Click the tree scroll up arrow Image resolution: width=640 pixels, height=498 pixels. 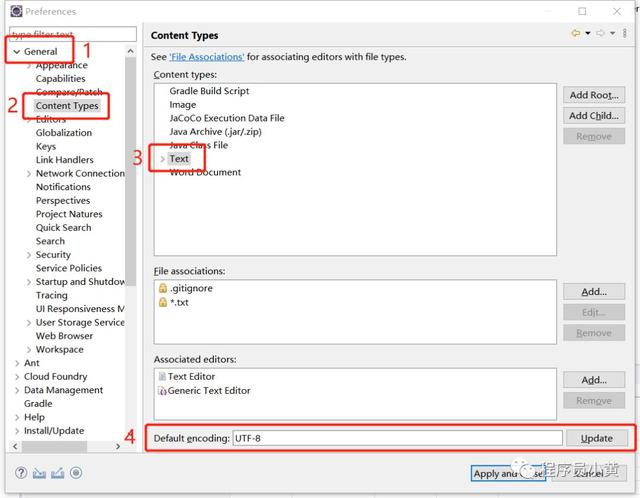coord(131,51)
